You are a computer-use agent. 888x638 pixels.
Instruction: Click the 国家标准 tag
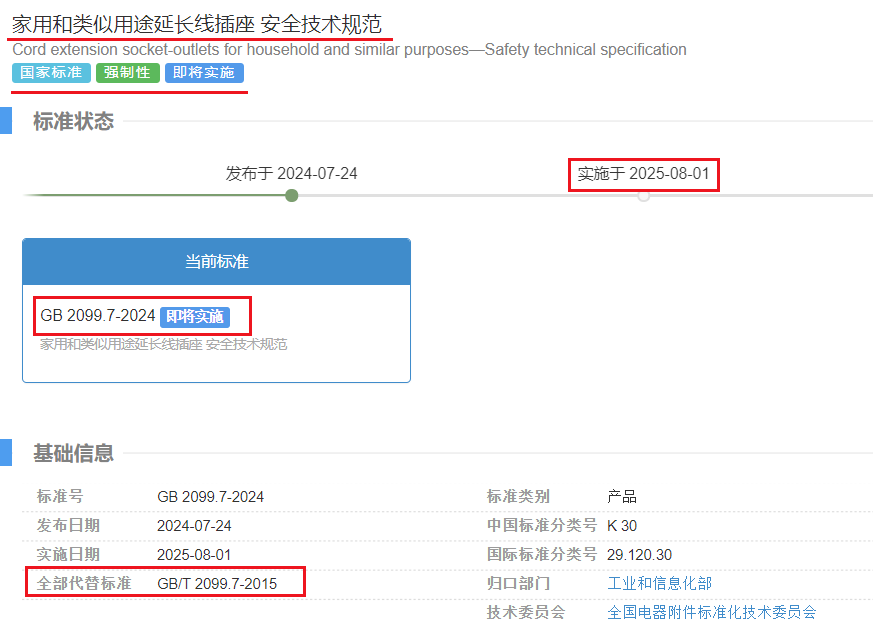click(51, 73)
